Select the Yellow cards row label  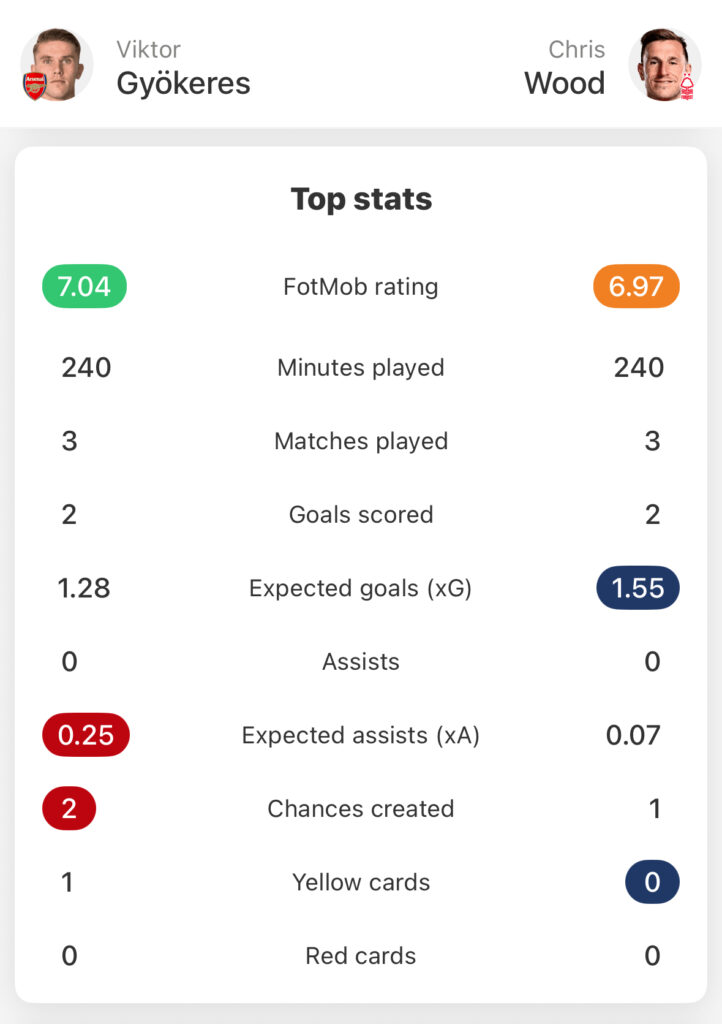point(361,882)
